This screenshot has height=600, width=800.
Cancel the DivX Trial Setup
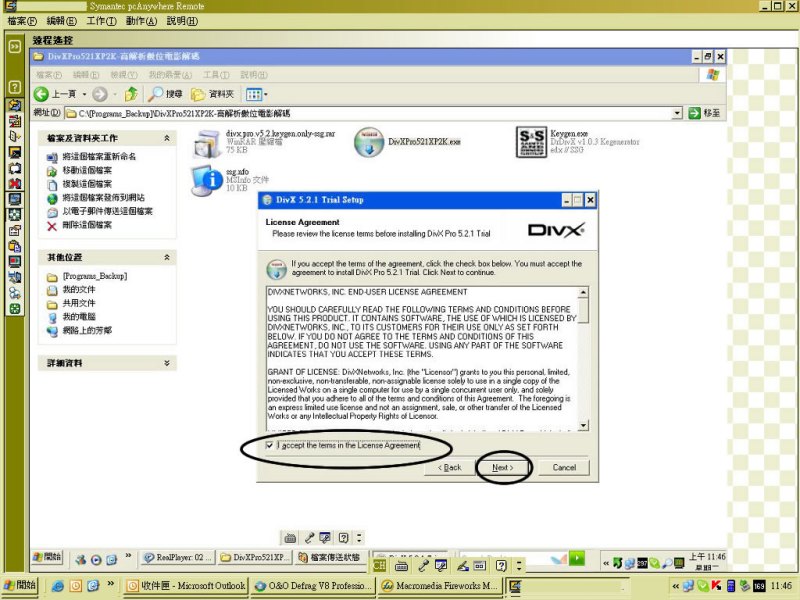point(564,467)
